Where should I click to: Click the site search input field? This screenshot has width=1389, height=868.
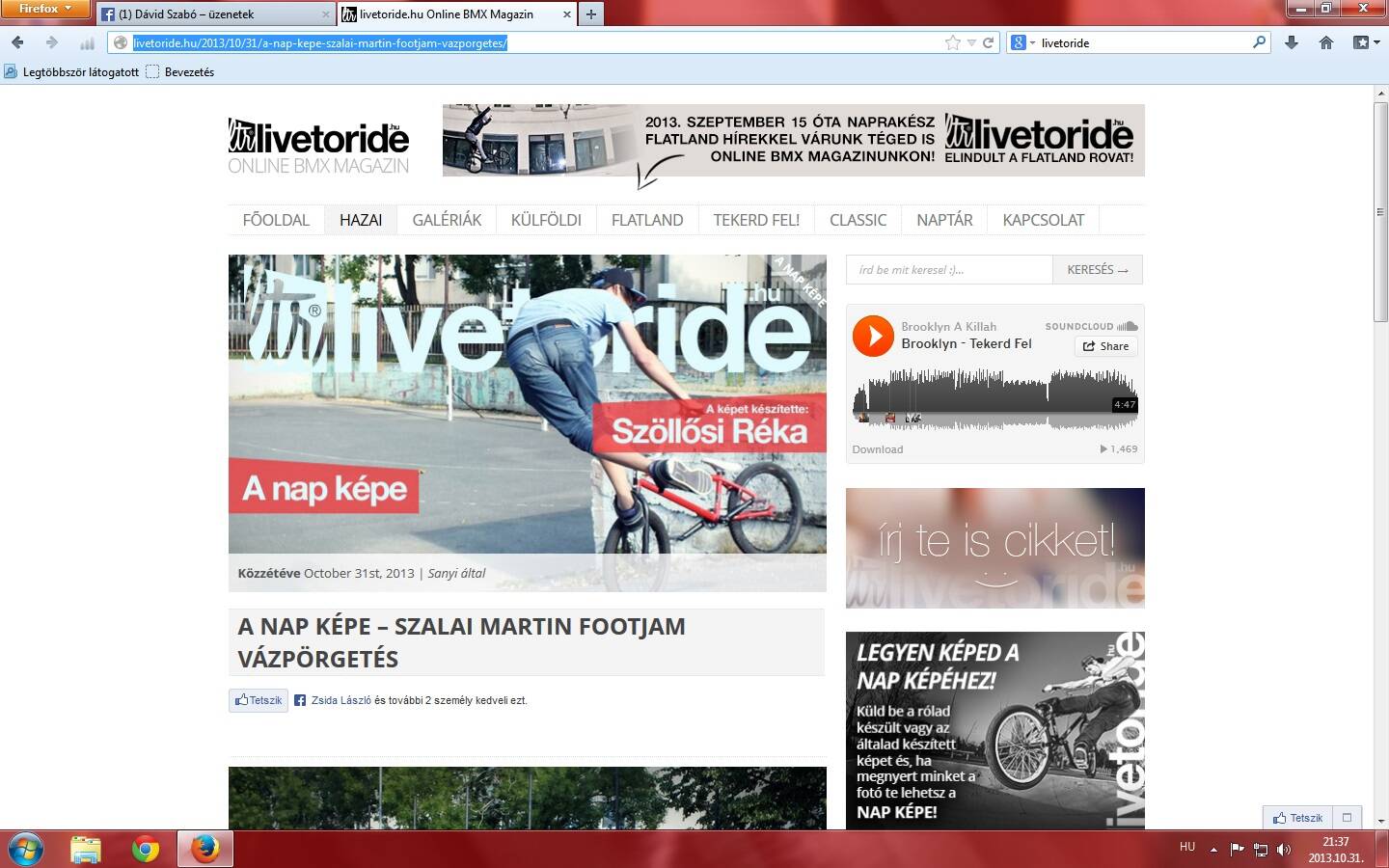pos(949,270)
